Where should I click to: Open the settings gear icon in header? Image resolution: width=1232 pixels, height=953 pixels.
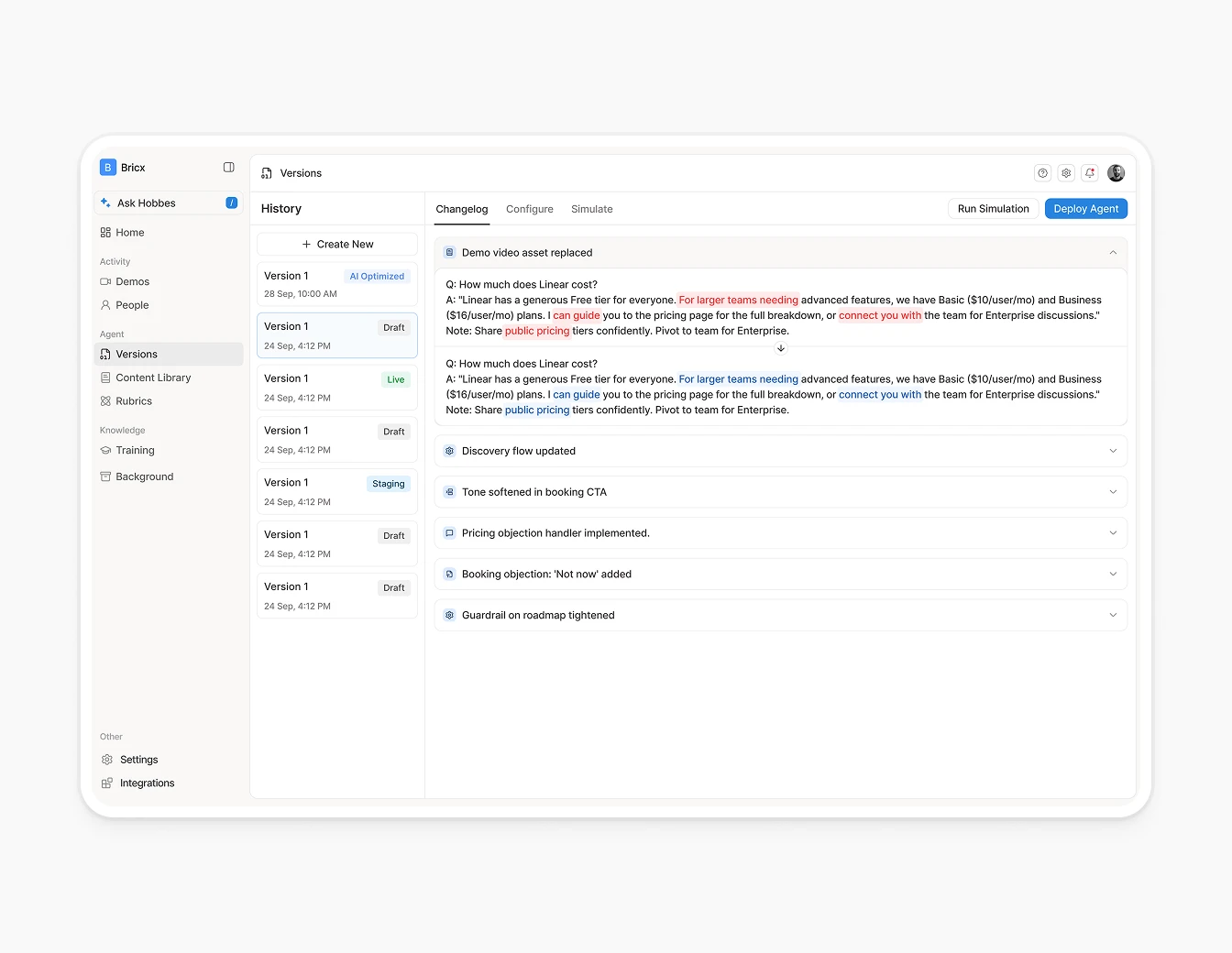pos(1066,173)
